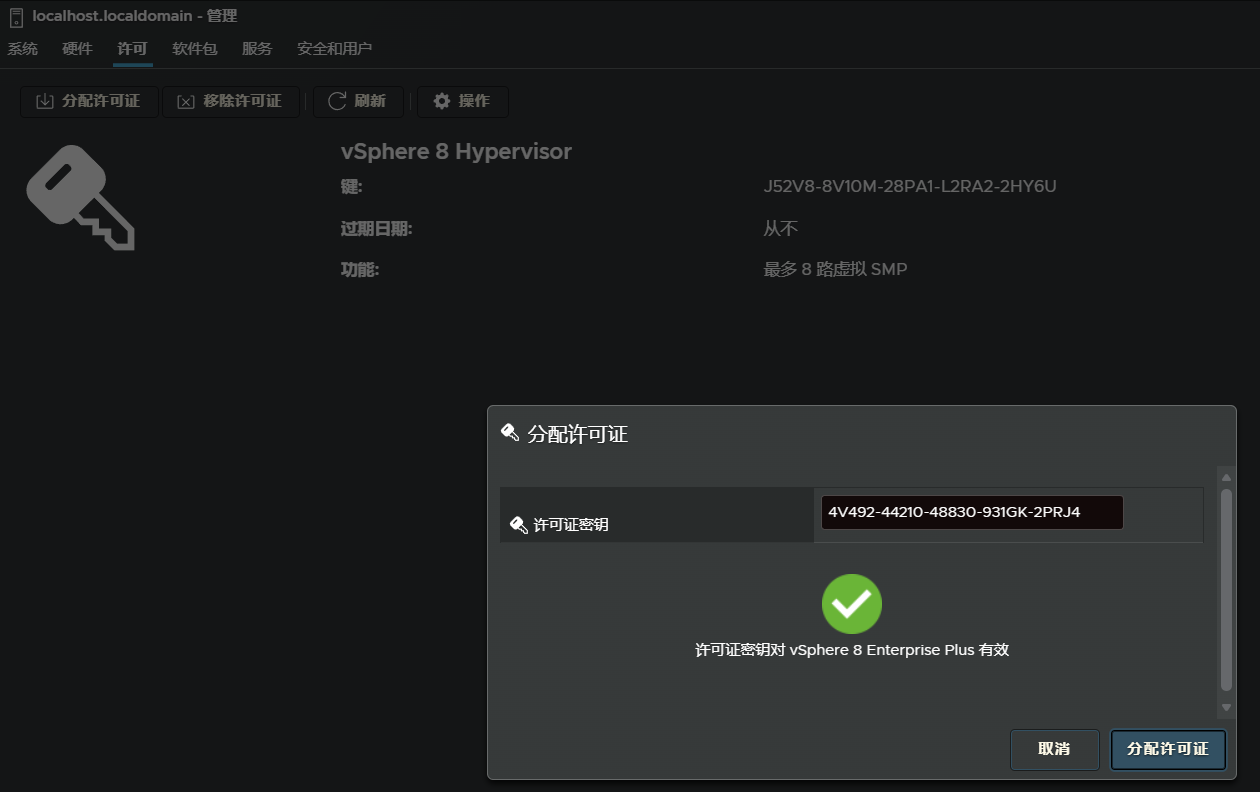The width and height of the screenshot is (1260, 792).
Task: Click inside the license key input field
Action: [972, 513]
